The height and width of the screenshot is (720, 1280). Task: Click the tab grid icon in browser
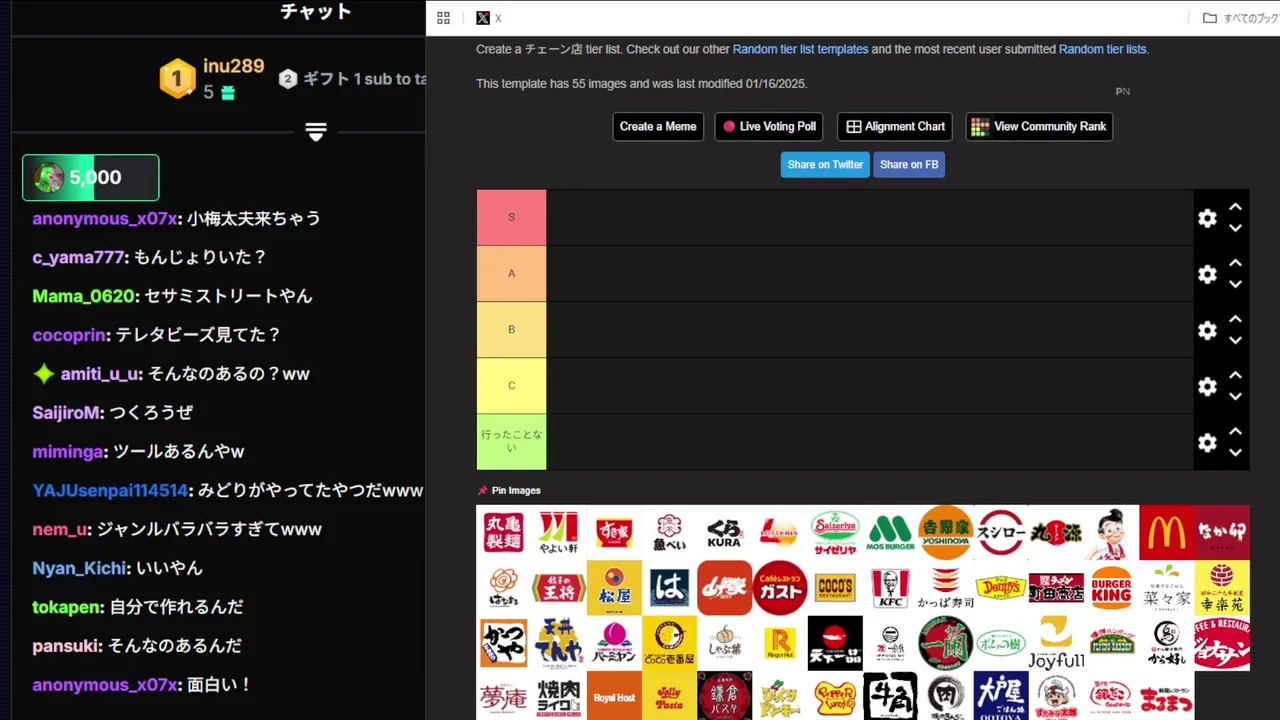click(444, 18)
